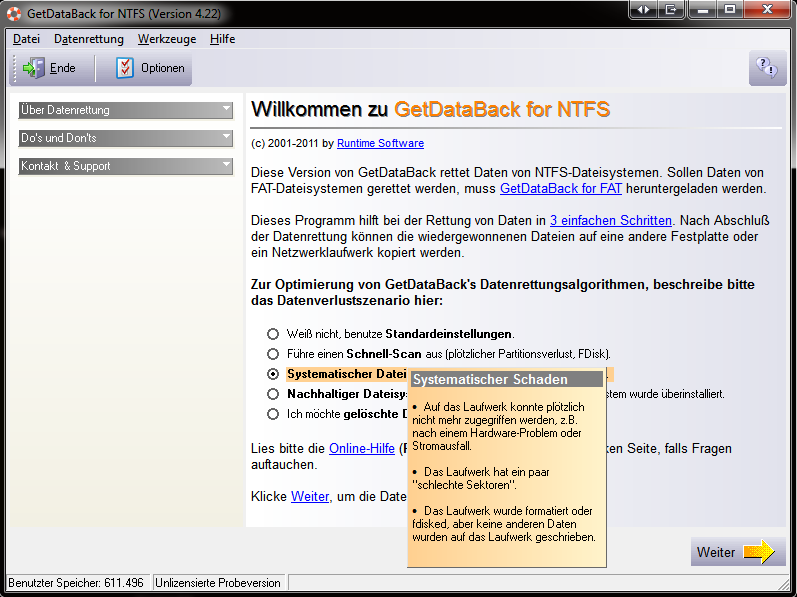Viewport: 797px width, 597px height.
Task: Click the Weiter button label
Action: [x=716, y=552]
